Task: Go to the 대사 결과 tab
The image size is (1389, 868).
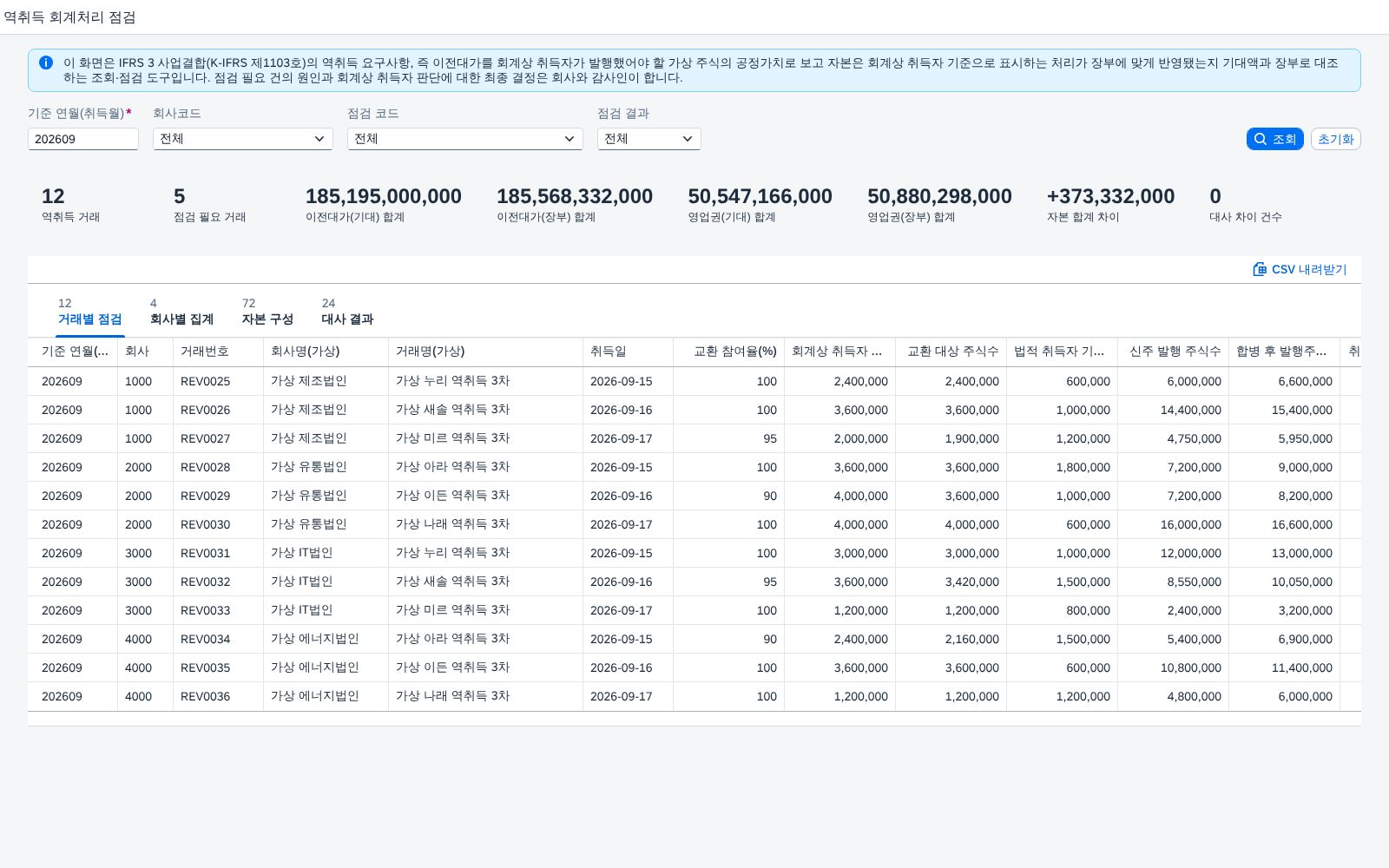Action: pyautogui.click(x=347, y=312)
